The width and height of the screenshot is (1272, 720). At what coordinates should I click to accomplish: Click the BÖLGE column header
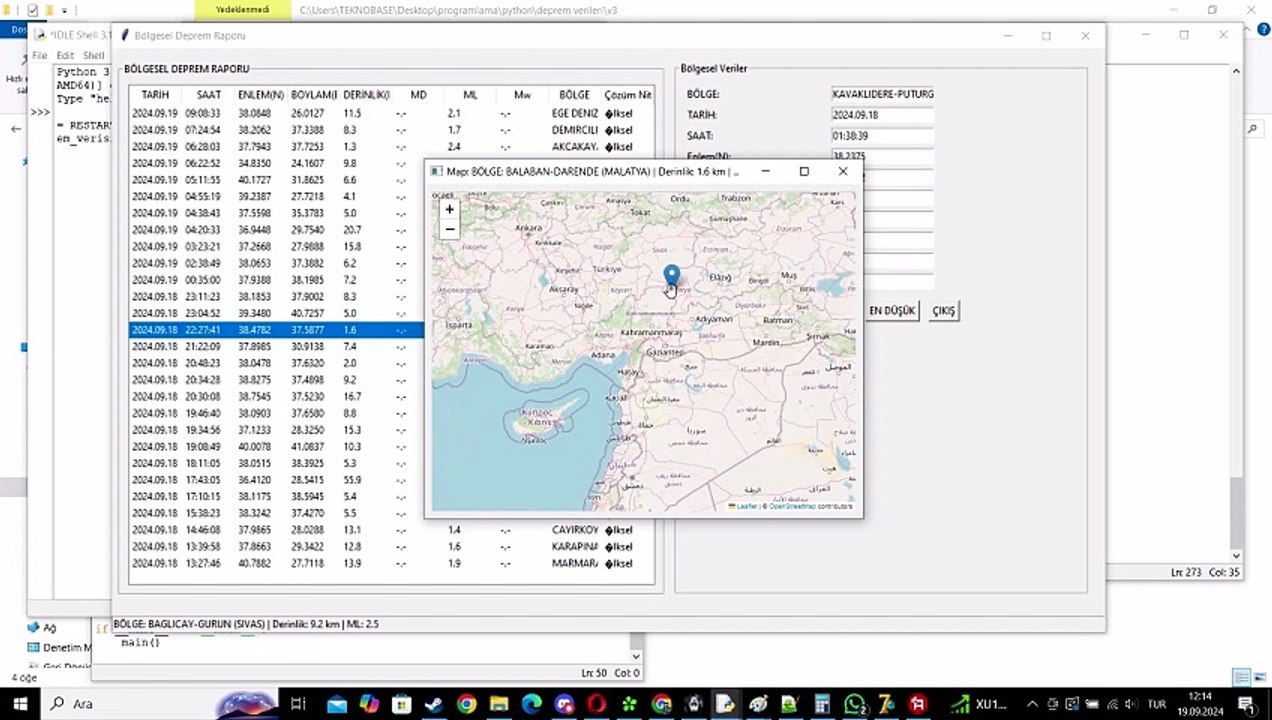[574, 95]
